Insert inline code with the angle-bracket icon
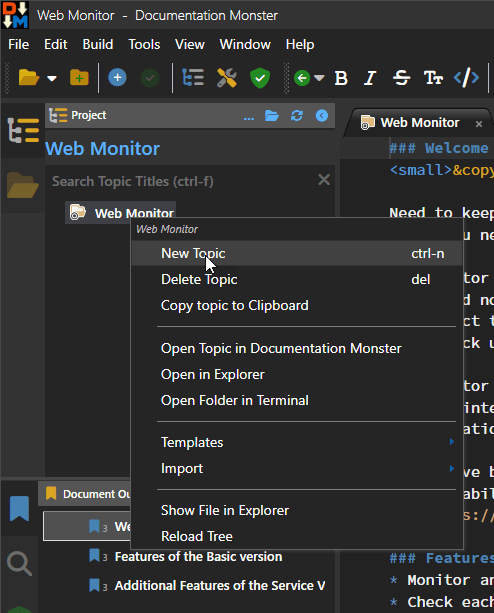Viewport: 494px width, 613px height. click(x=466, y=77)
